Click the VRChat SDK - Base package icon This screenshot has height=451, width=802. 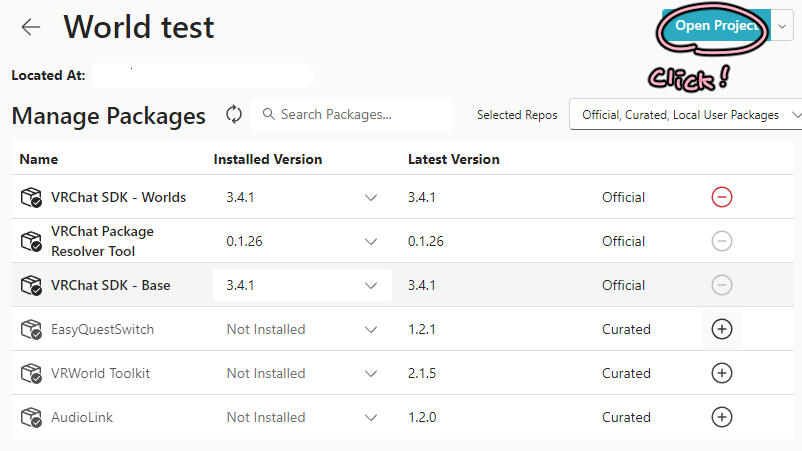[x=31, y=285]
